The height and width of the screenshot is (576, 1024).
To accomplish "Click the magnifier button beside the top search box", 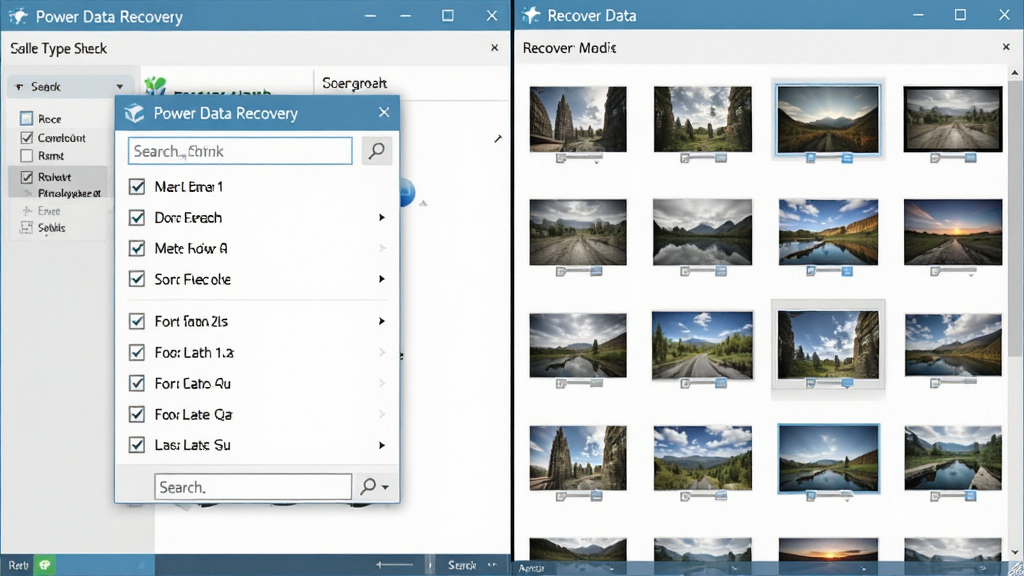I will click(377, 151).
